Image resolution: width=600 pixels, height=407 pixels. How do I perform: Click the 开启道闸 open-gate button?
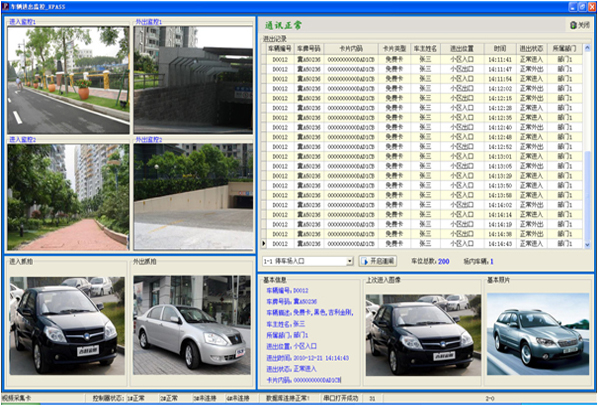pyautogui.click(x=378, y=261)
